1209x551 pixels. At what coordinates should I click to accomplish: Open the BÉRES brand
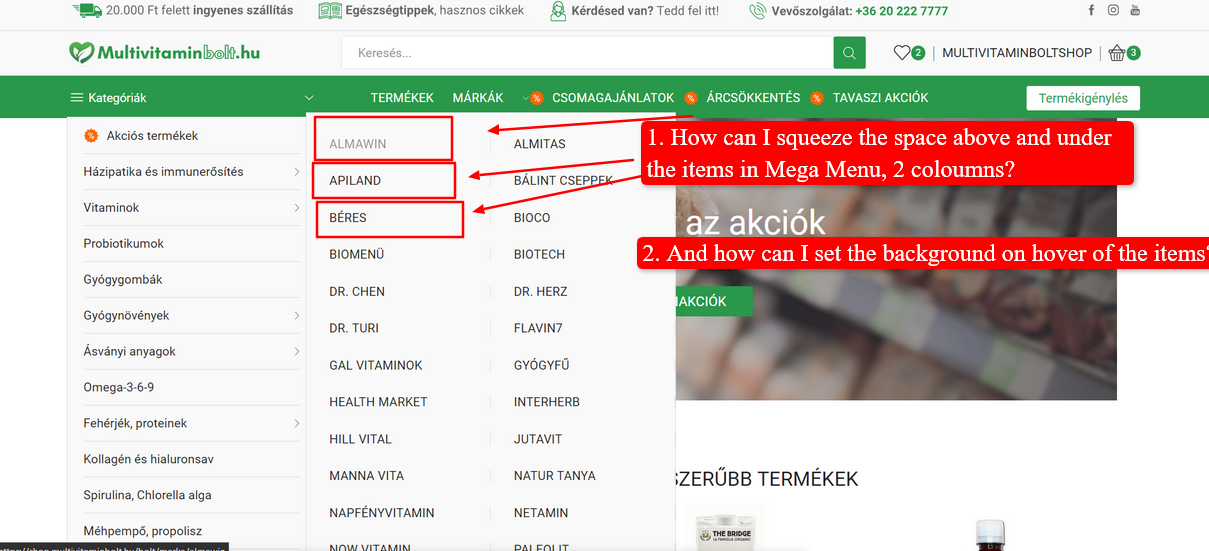tap(348, 218)
